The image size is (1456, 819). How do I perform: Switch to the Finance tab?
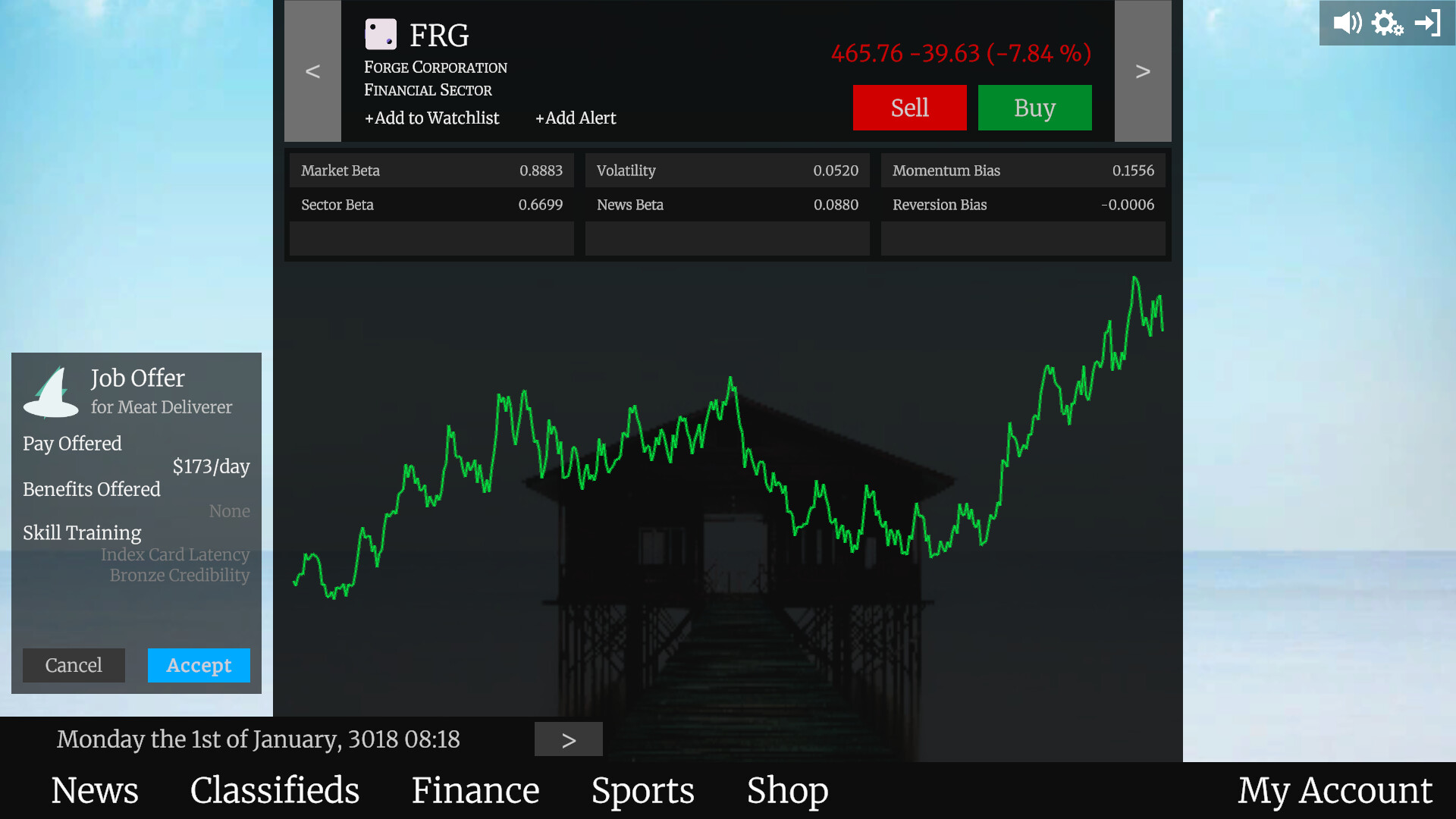[x=475, y=790]
